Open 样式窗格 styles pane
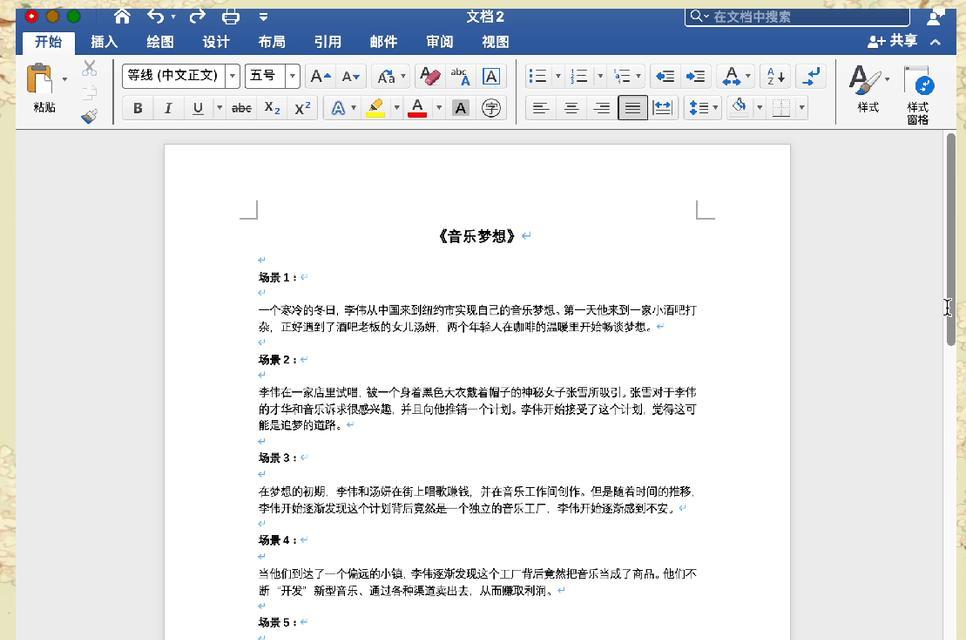The height and width of the screenshot is (640, 966). [917, 94]
